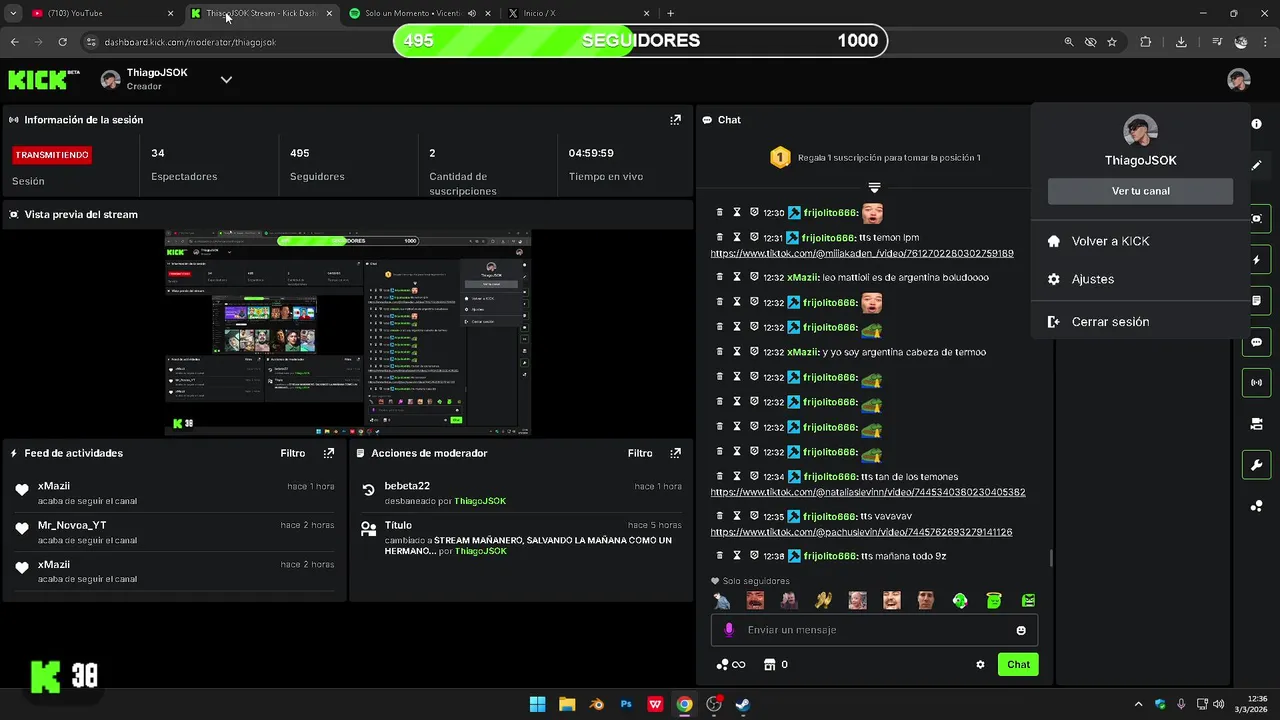Click the bookmark star in address bar

pos(1112,42)
